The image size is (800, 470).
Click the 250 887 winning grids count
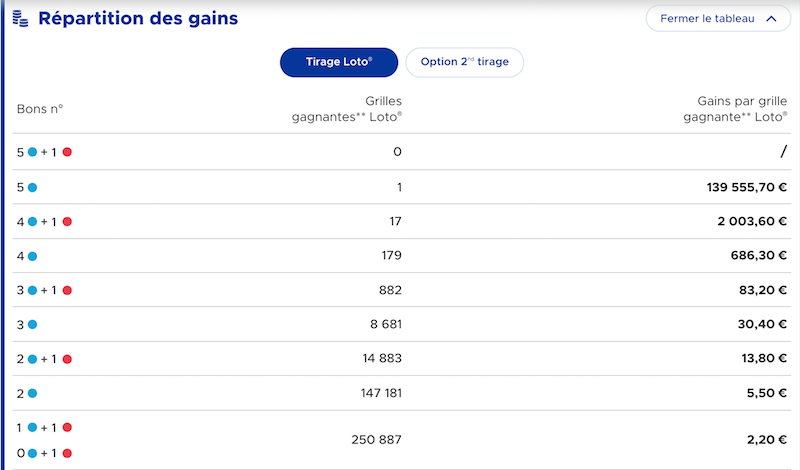pos(377,439)
